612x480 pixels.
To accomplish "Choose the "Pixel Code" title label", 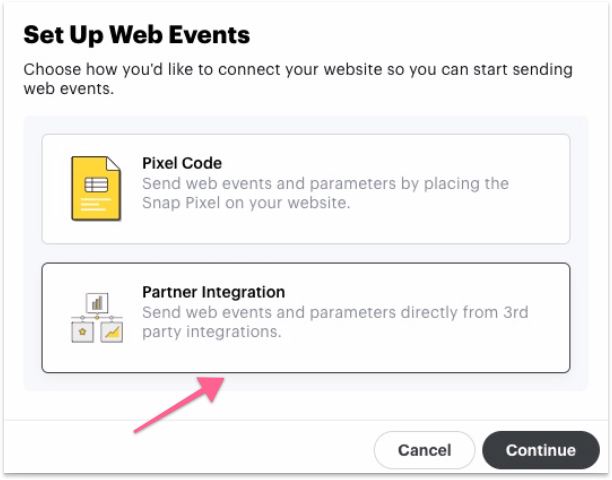I will 181,163.
